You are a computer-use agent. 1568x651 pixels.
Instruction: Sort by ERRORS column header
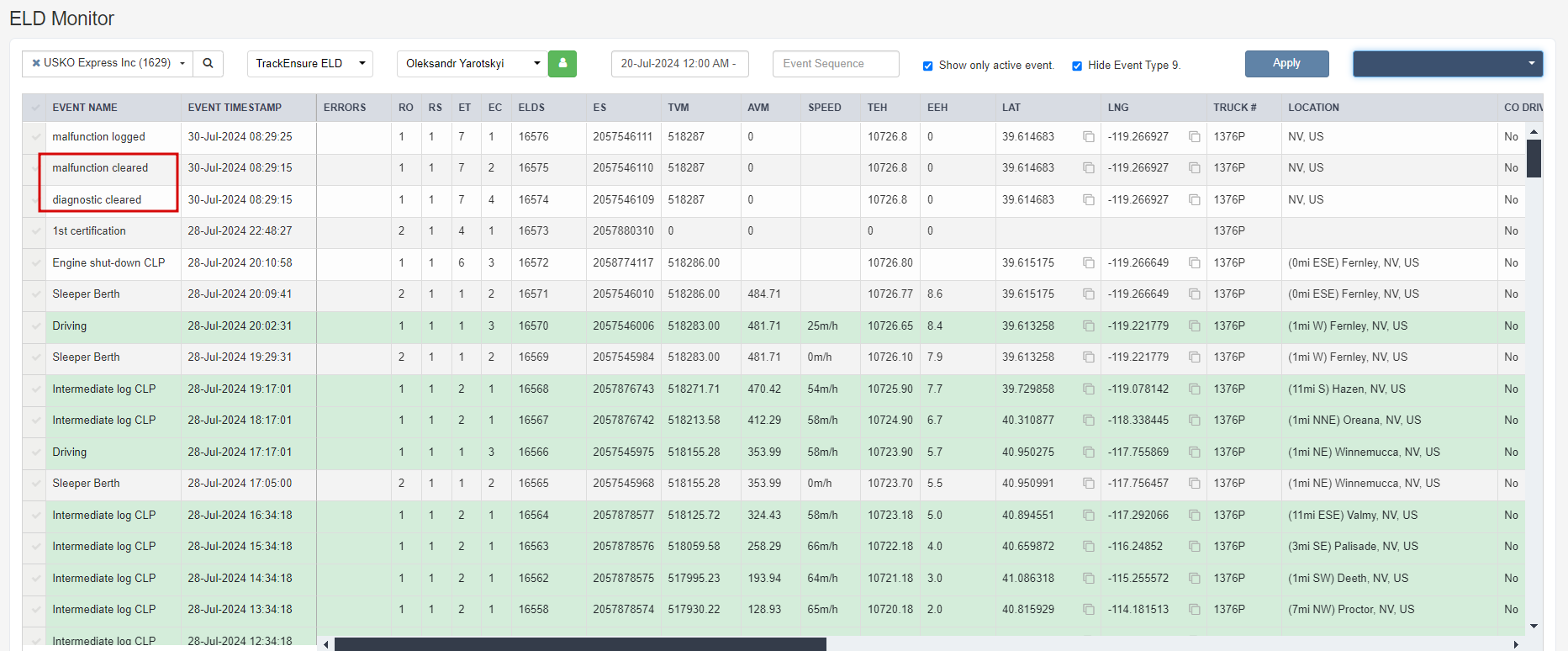(345, 108)
